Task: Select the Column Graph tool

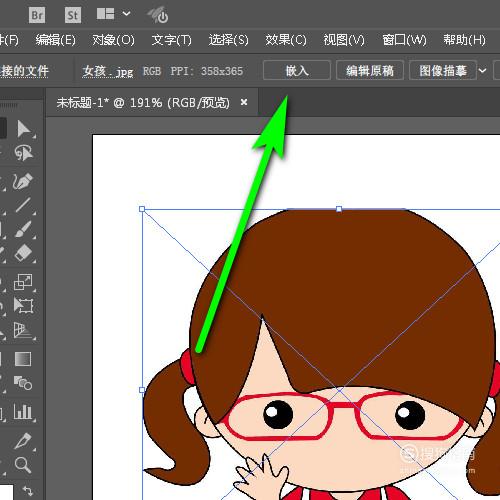Action: pyautogui.click(x=23, y=411)
